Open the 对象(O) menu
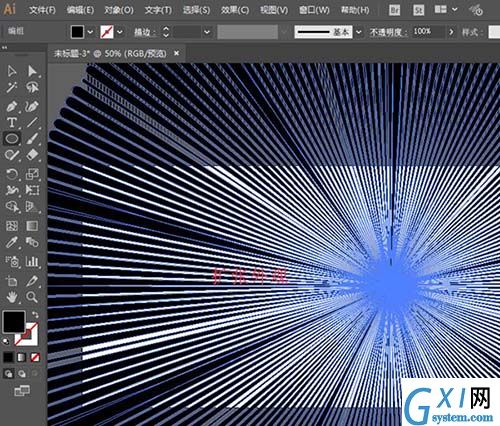Screen dimensions: 500x426 119,10
